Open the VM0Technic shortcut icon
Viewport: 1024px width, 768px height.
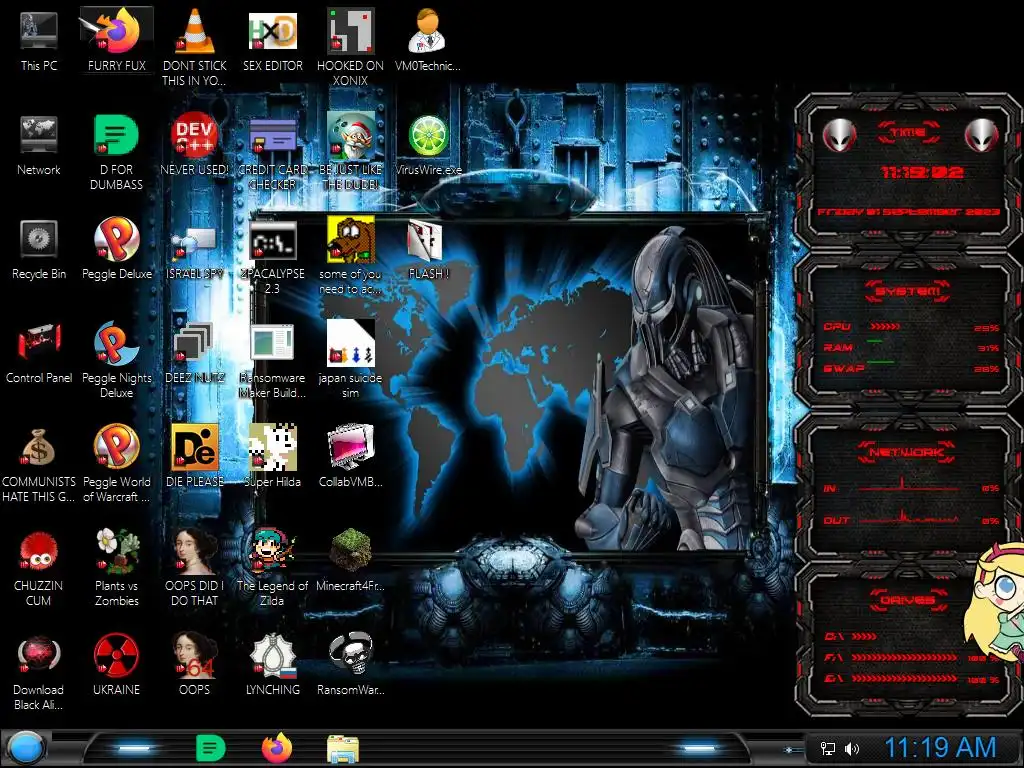point(428,31)
